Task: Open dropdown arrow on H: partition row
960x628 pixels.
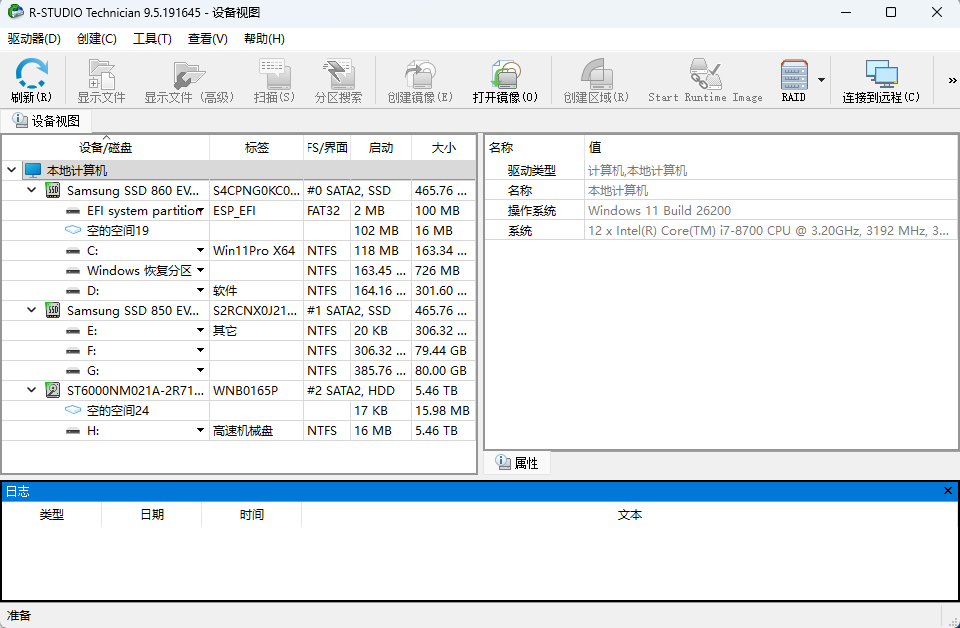Action: click(200, 430)
